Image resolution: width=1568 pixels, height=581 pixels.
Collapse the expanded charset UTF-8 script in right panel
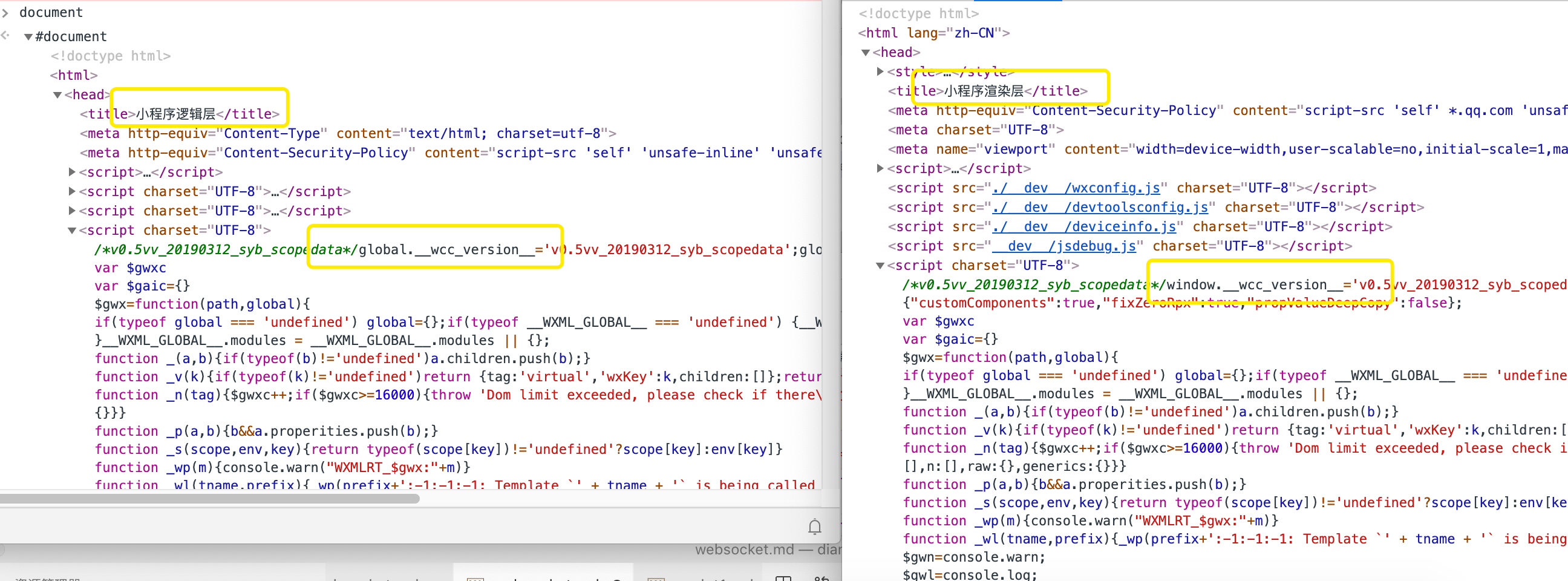(x=880, y=266)
